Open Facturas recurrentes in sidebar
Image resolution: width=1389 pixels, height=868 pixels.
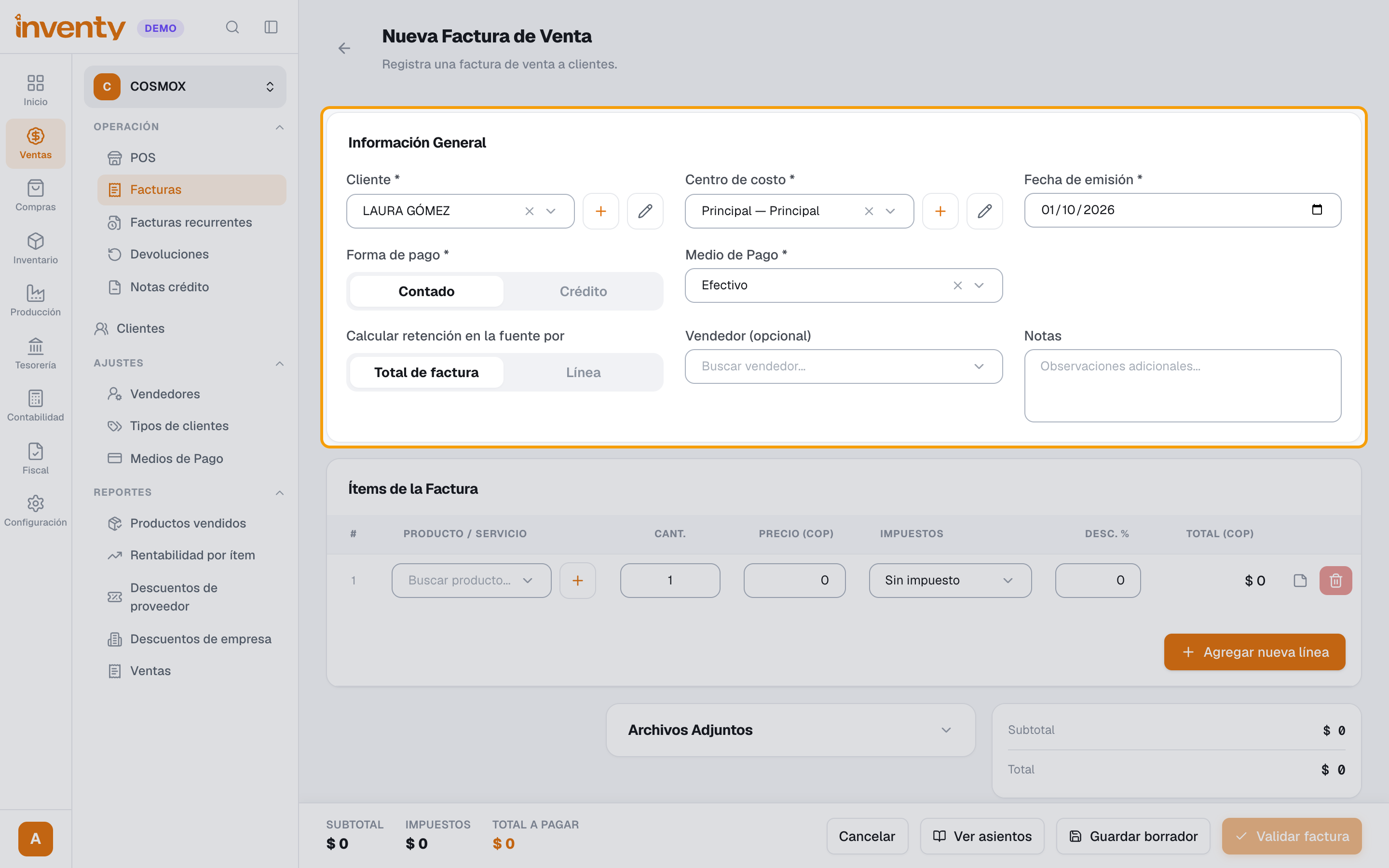(x=191, y=222)
